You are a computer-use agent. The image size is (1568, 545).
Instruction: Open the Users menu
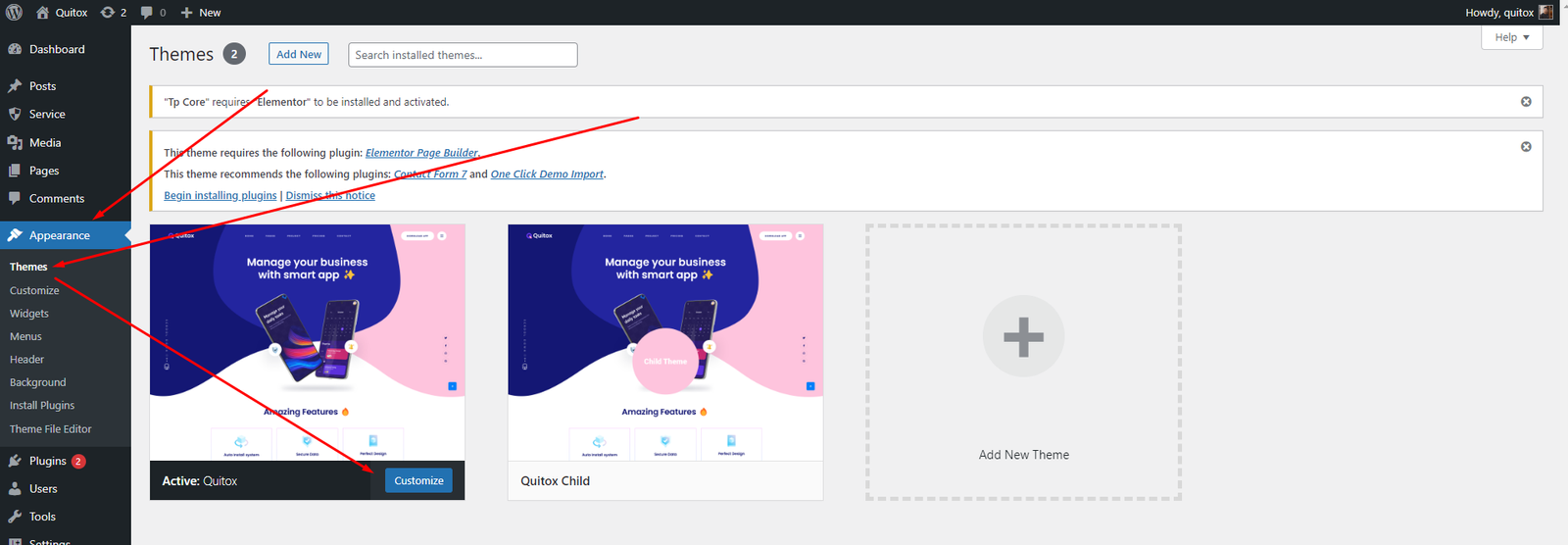pos(43,489)
